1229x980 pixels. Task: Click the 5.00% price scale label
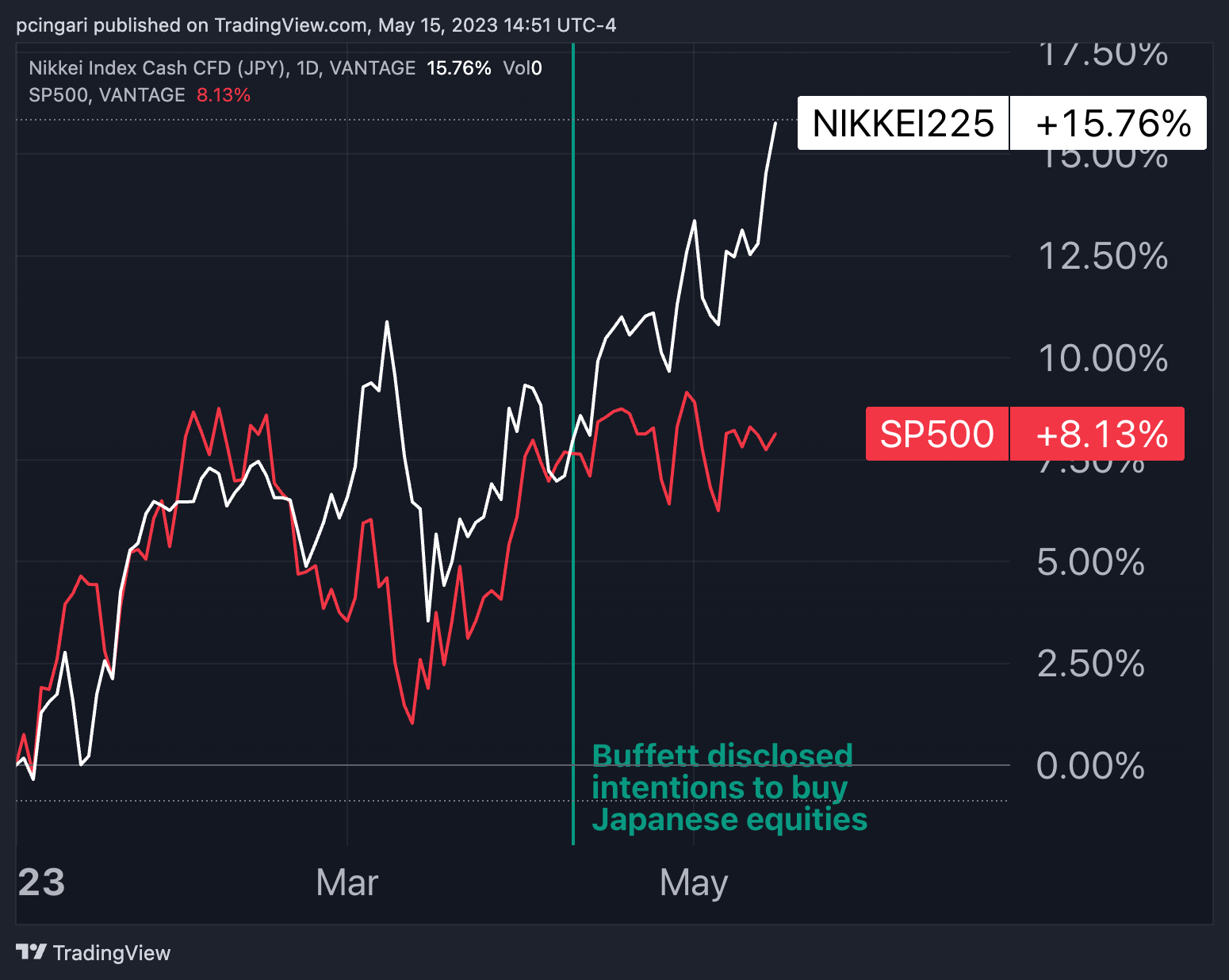point(1091,561)
